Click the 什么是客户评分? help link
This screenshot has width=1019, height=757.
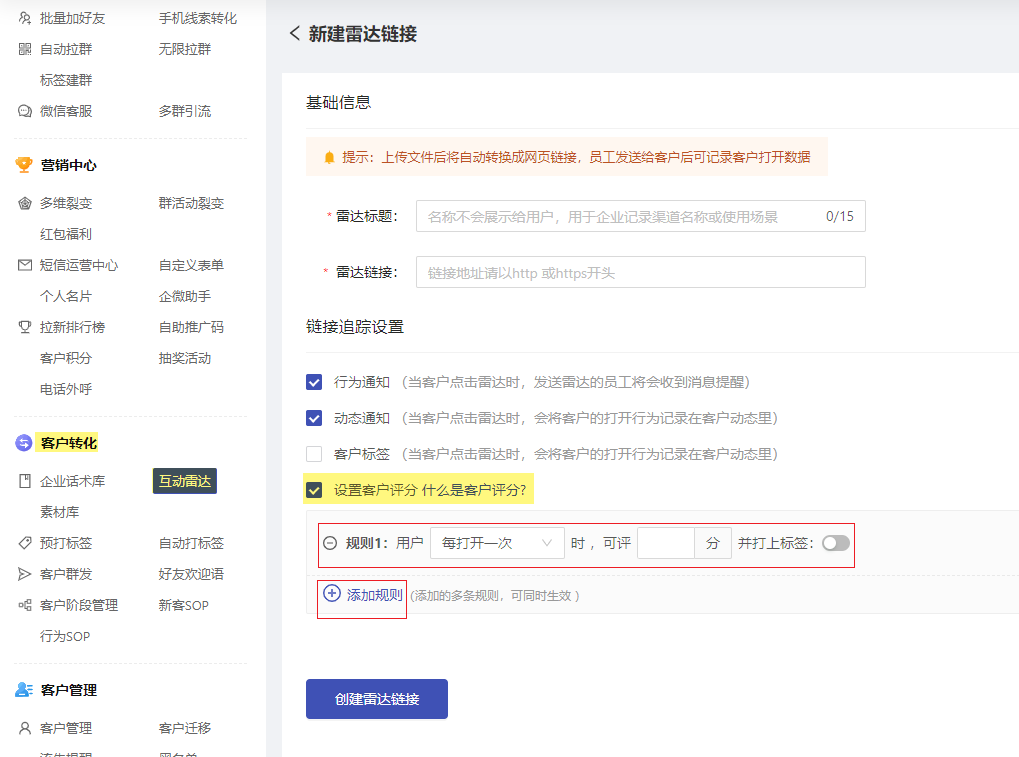pos(474,490)
